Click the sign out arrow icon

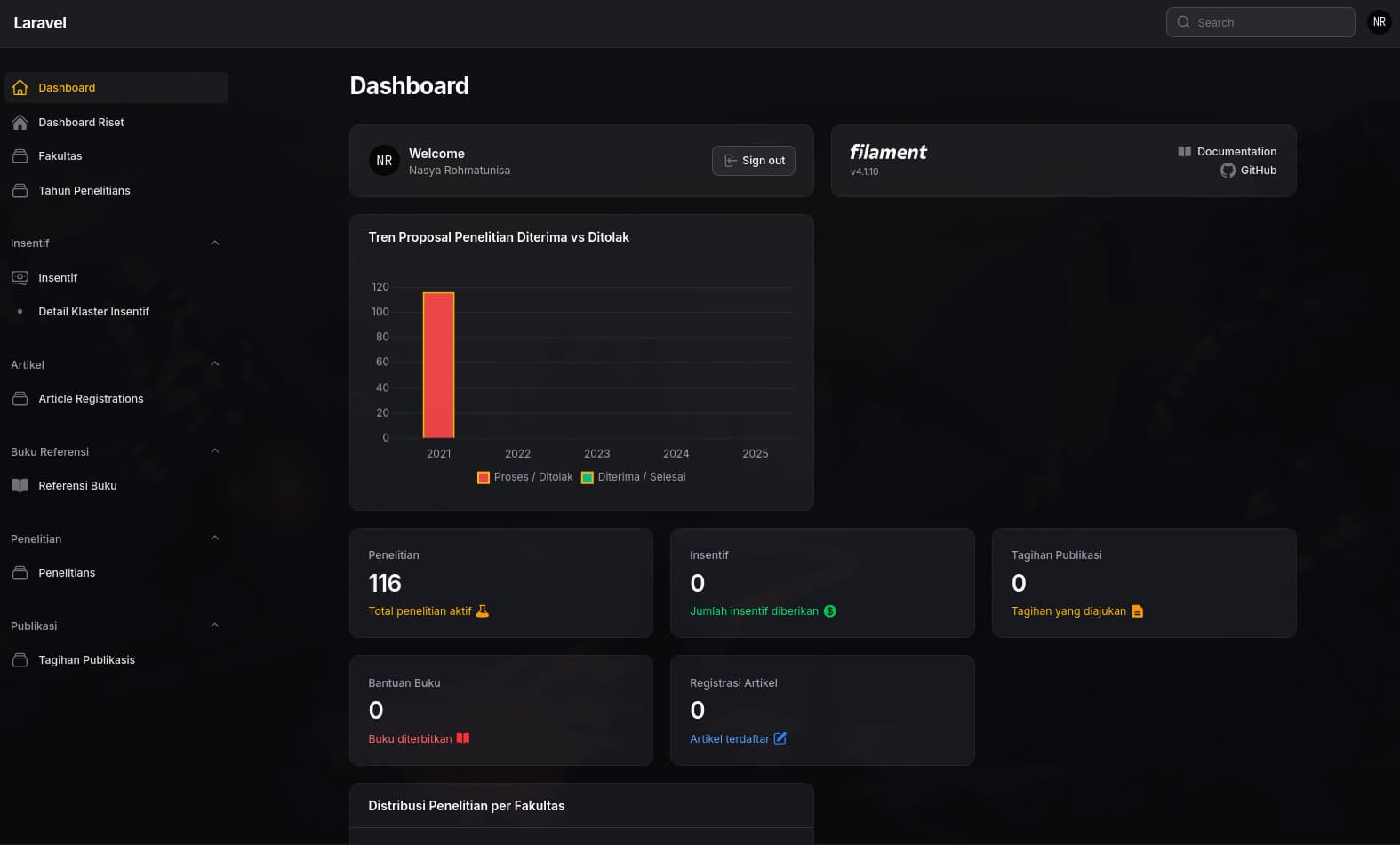pyautogui.click(x=730, y=161)
